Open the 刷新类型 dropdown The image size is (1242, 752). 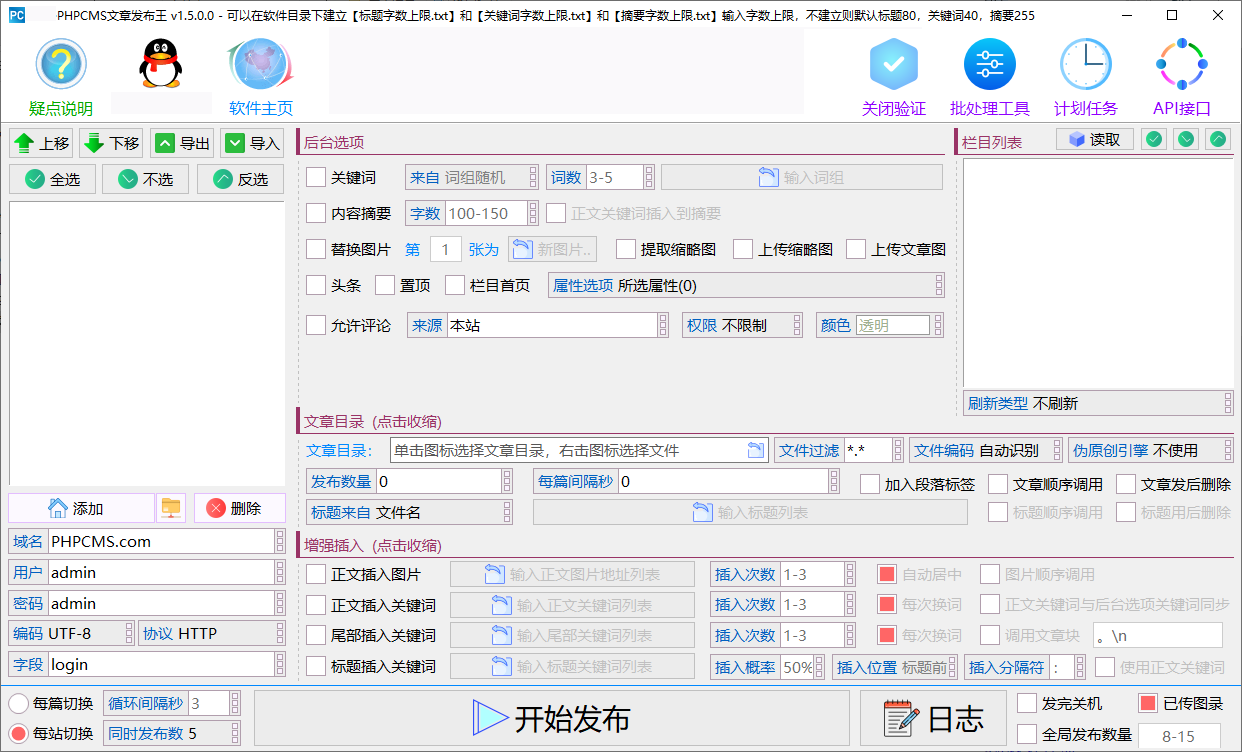(1228, 403)
